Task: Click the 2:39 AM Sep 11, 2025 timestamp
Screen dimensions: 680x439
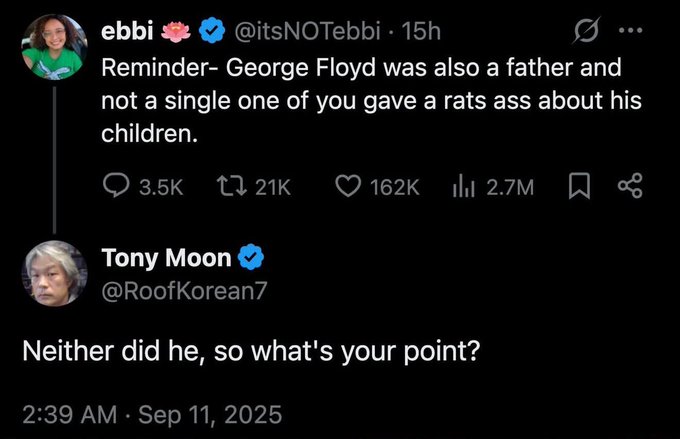Action: click(153, 412)
